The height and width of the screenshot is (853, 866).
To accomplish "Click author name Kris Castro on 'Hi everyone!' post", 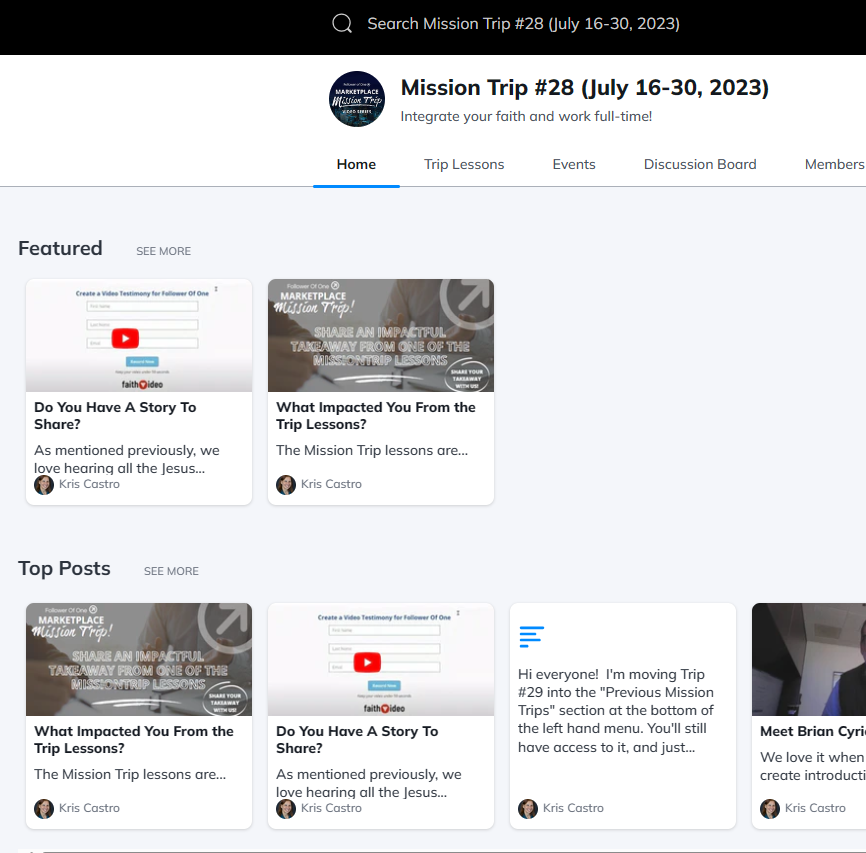I will coord(573,808).
